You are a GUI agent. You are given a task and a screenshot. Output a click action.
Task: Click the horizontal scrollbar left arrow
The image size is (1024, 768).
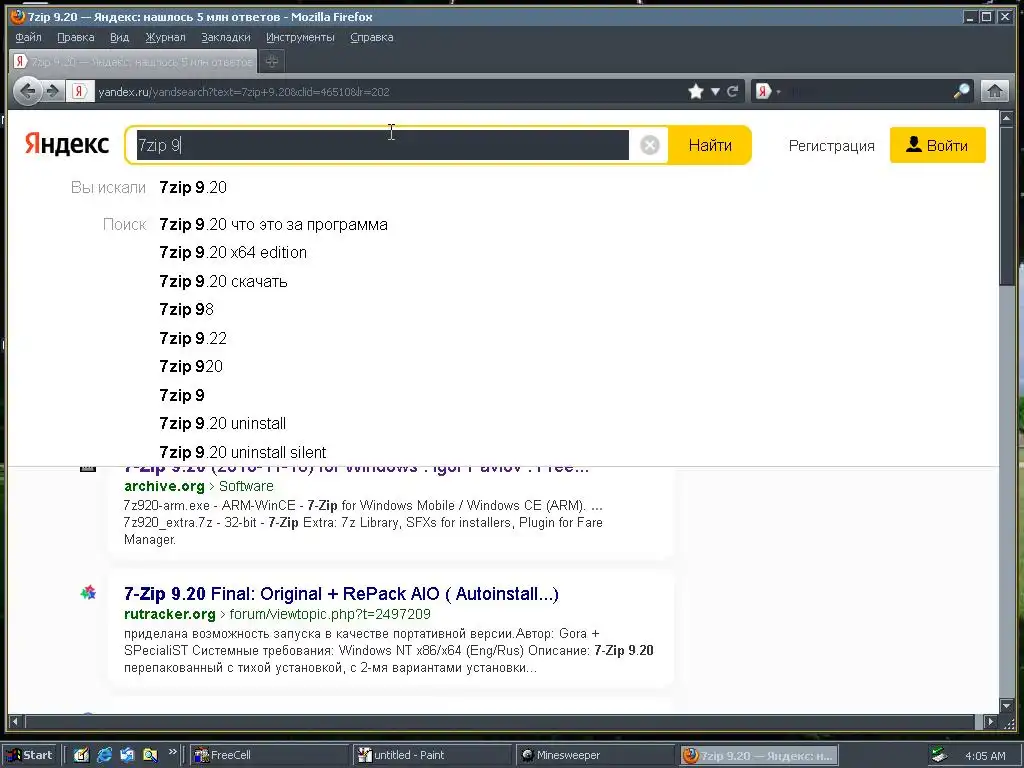click(15, 722)
